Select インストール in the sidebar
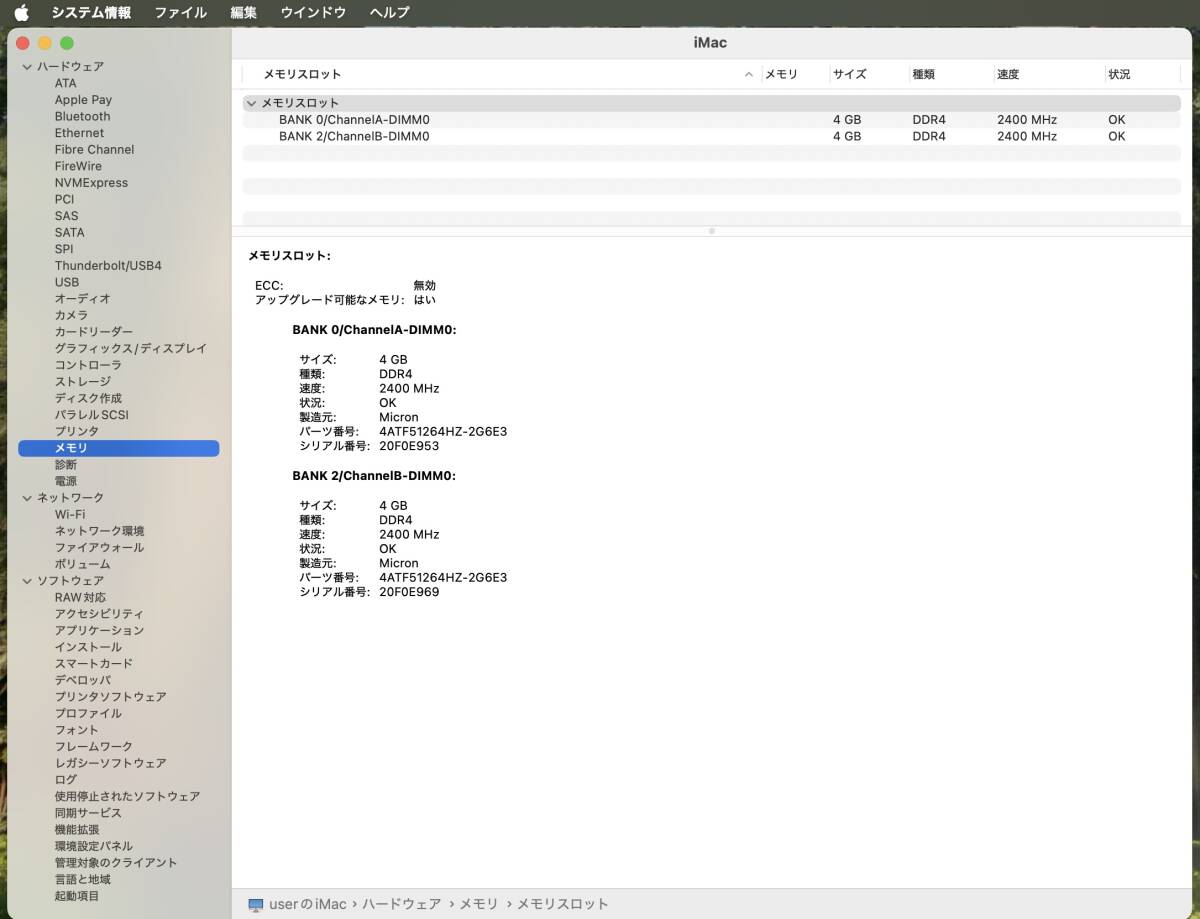The image size is (1200, 919). pyautogui.click(x=88, y=647)
